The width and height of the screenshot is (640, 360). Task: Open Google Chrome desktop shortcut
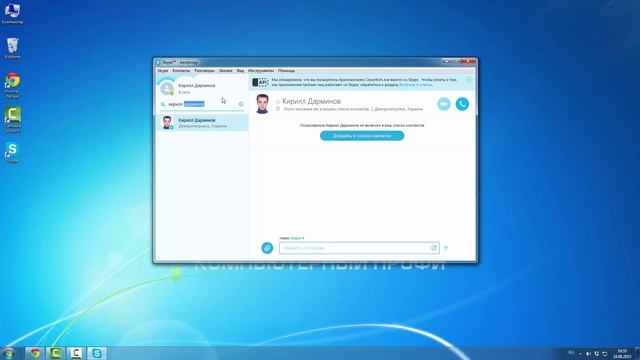(12, 85)
